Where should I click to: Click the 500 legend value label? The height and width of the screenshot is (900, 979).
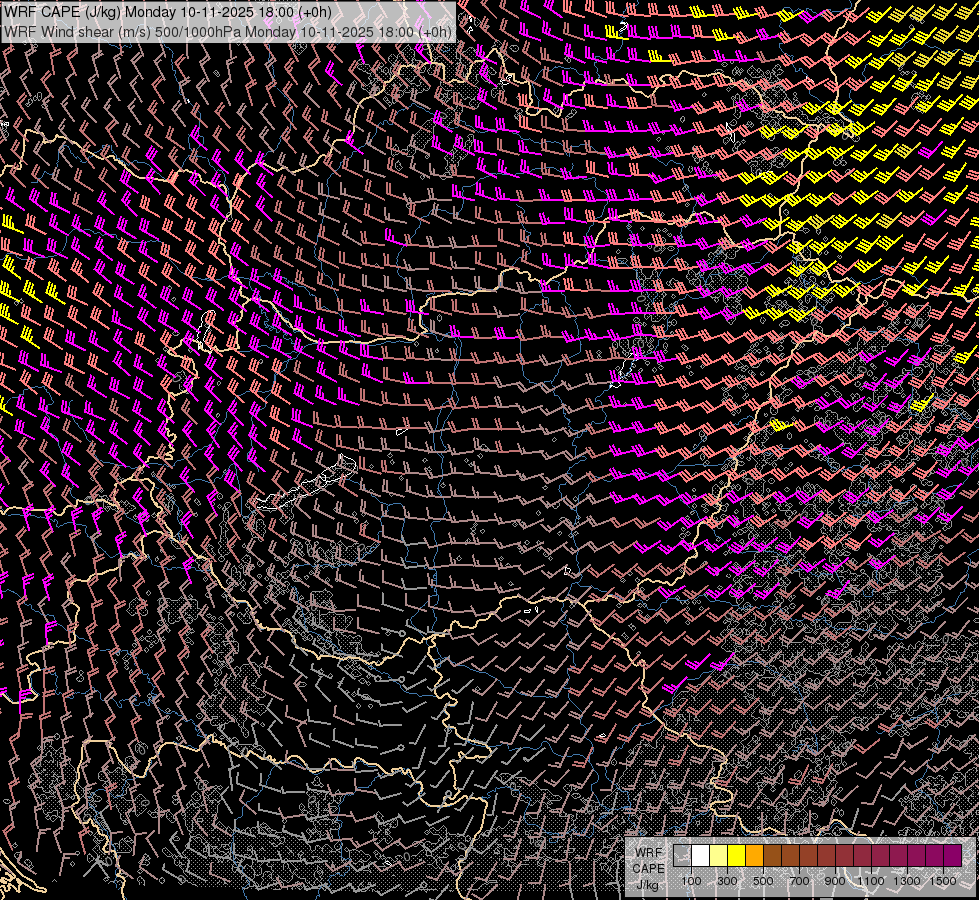[x=763, y=881]
